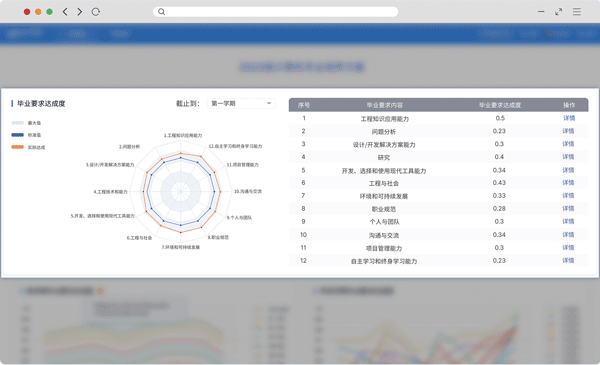The image size is (600, 365).
Task: Select the 设计/开发解决方案能力 table cell
Action: pos(384,145)
